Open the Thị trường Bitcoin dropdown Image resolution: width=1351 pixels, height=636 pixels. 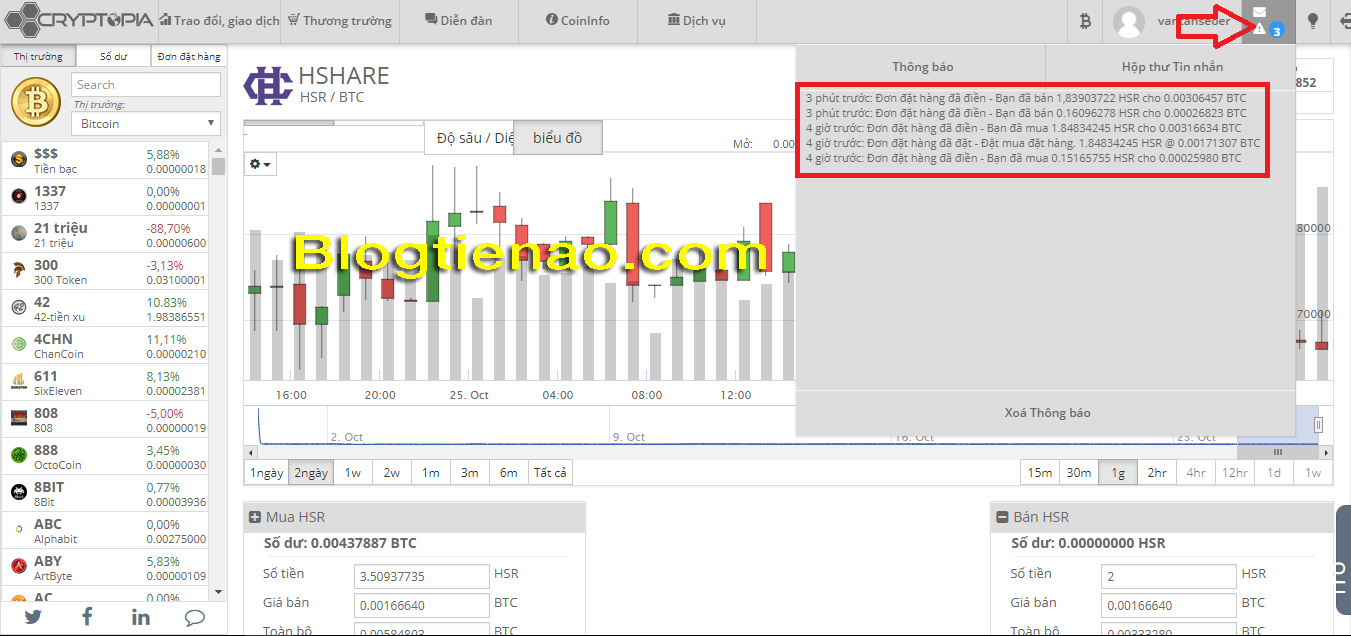click(146, 124)
